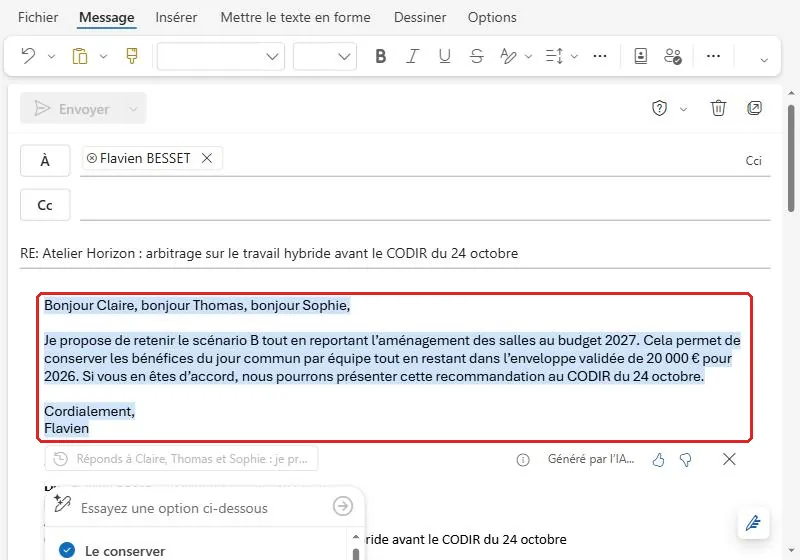Submit the Copilot prompt arrow button
Screen dimensions: 800x560
point(342,506)
